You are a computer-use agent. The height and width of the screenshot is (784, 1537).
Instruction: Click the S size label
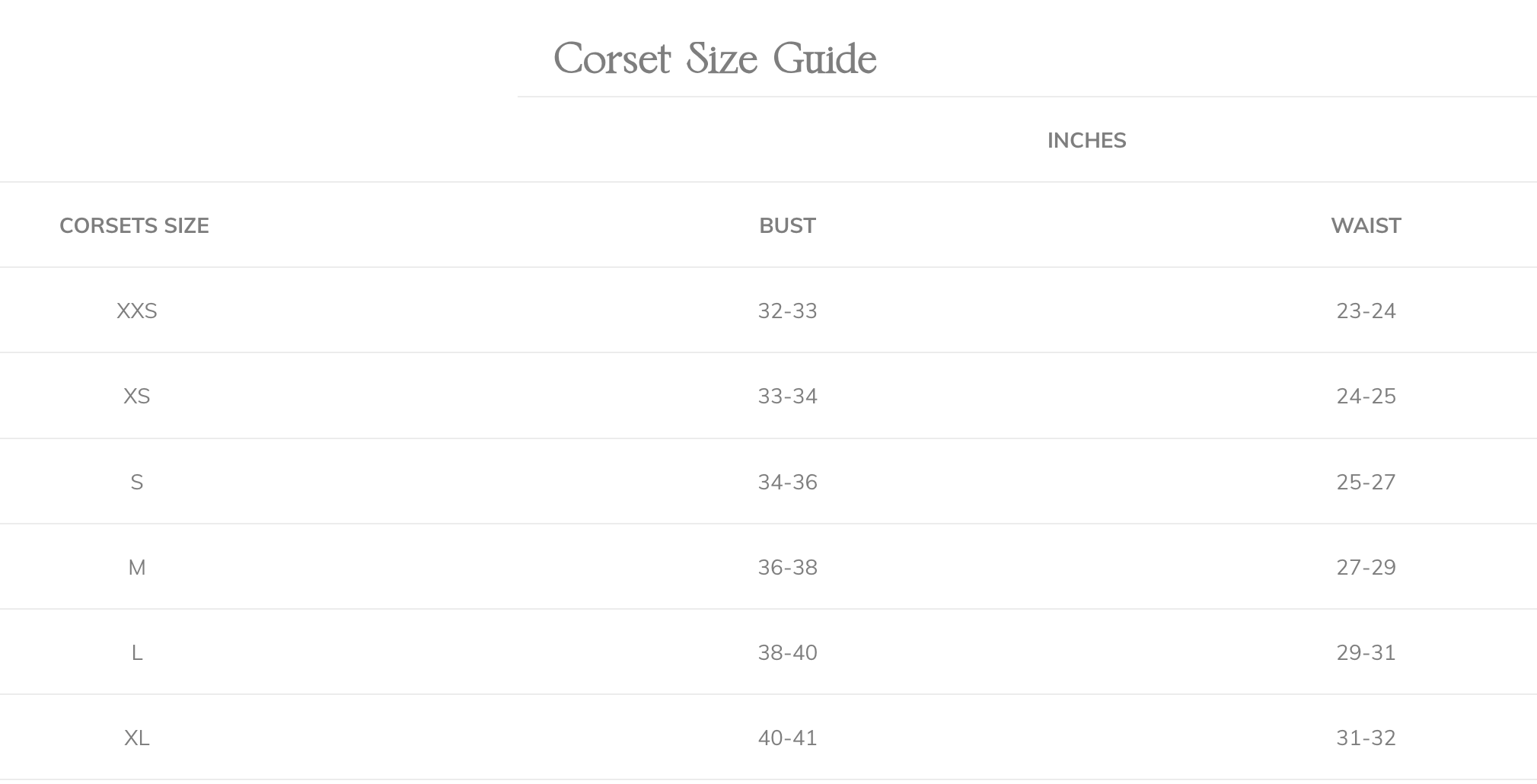tap(137, 483)
